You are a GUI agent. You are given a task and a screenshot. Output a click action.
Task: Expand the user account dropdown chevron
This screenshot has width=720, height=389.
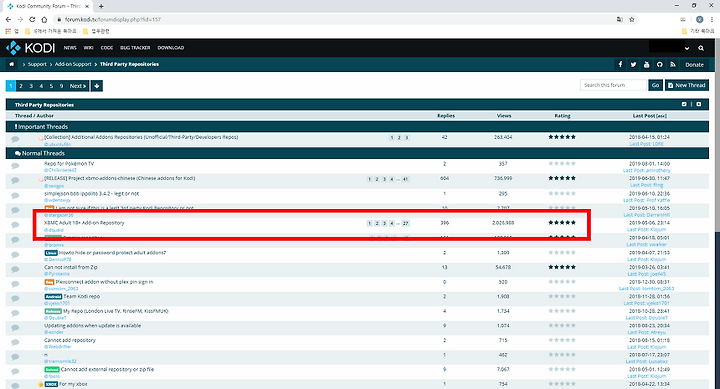coord(687,48)
